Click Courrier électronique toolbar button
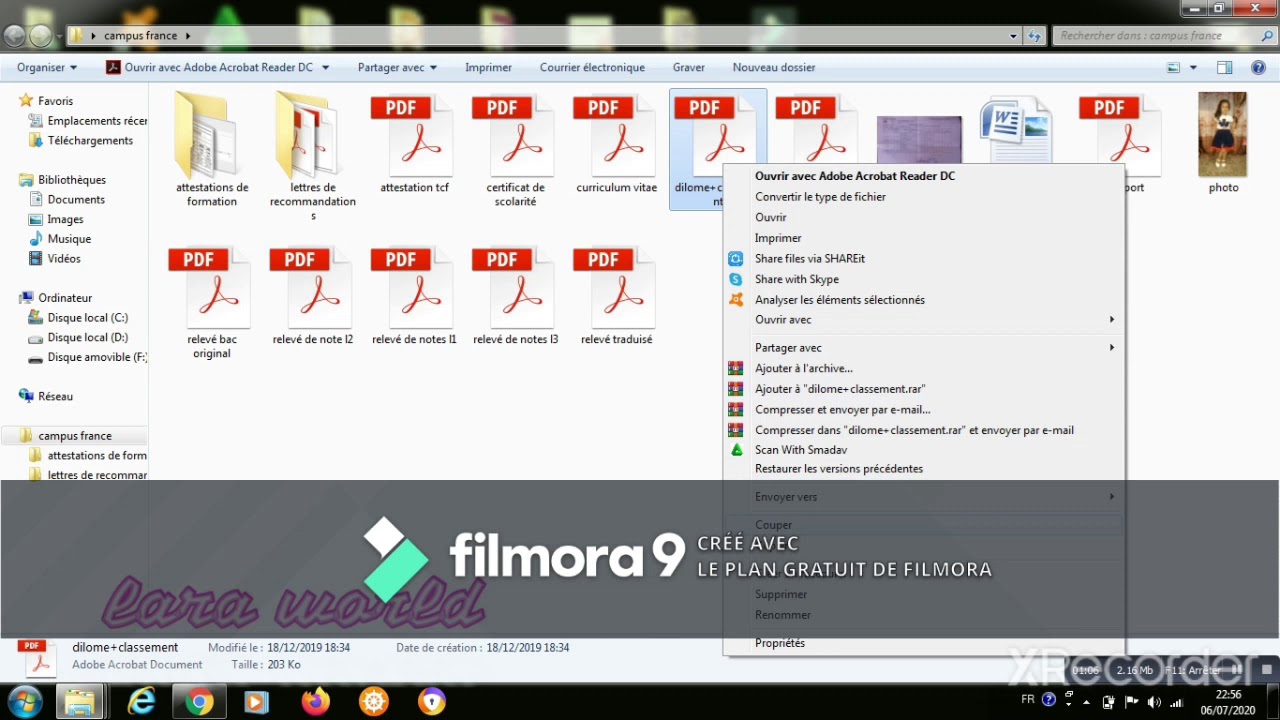The image size is (1280, 720). click(592, 68)
